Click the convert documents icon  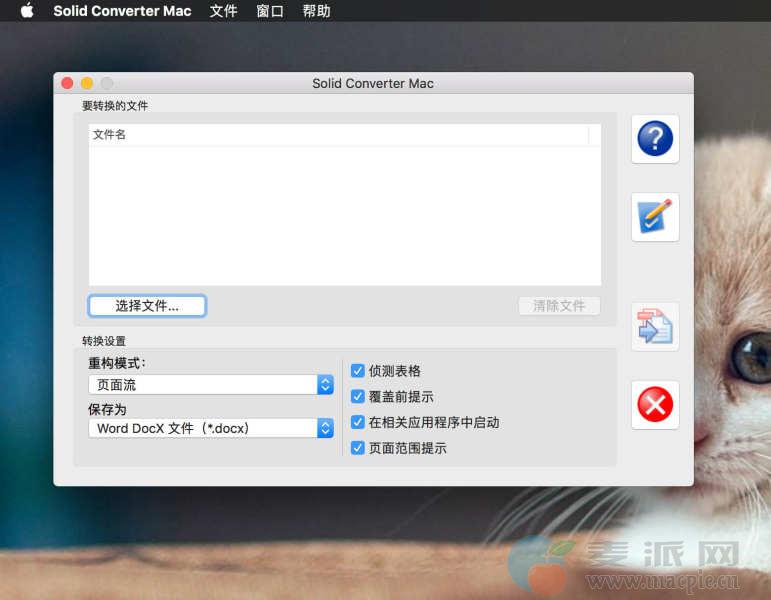click(x=655, y=327)
